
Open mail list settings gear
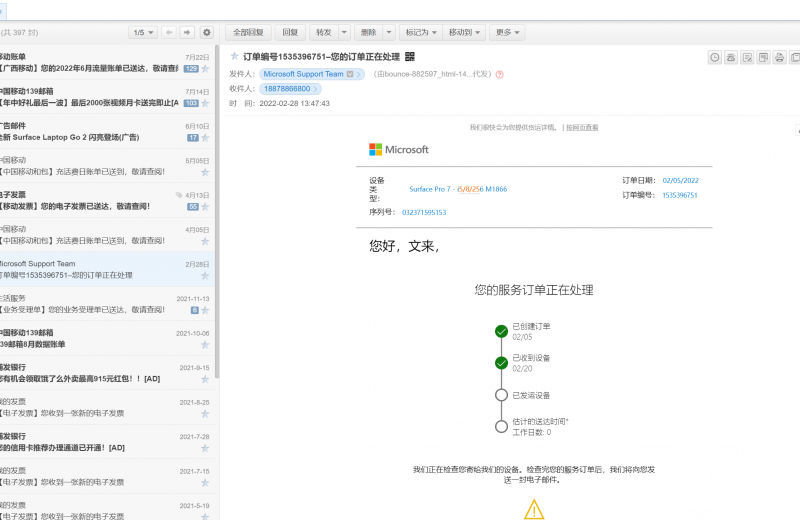(207, 33)
